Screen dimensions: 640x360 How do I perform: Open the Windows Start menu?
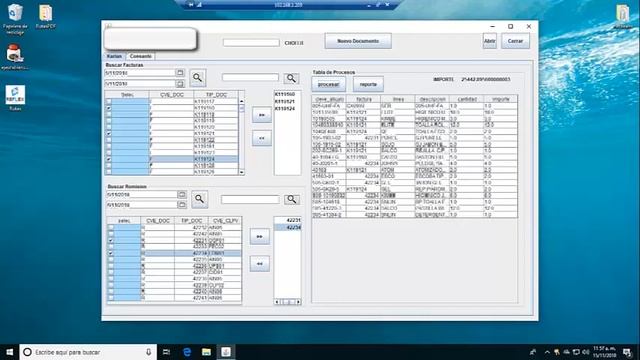(9, 352)
